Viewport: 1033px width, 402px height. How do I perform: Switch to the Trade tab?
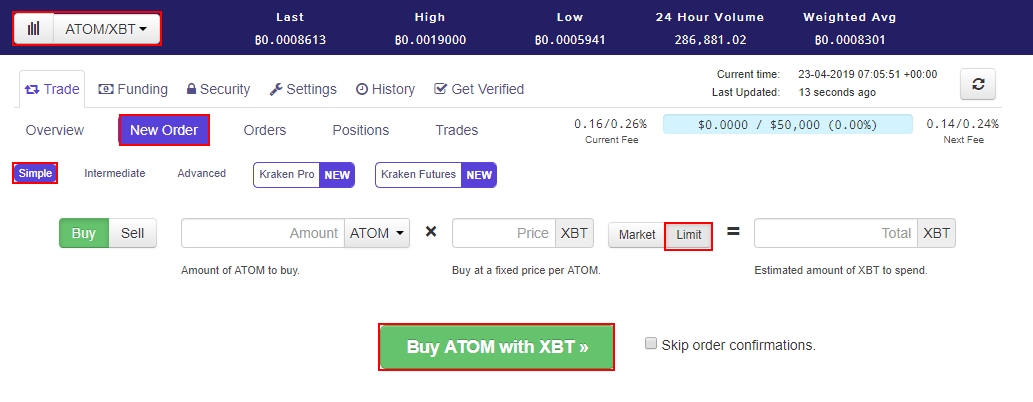(x=51, y=89)
